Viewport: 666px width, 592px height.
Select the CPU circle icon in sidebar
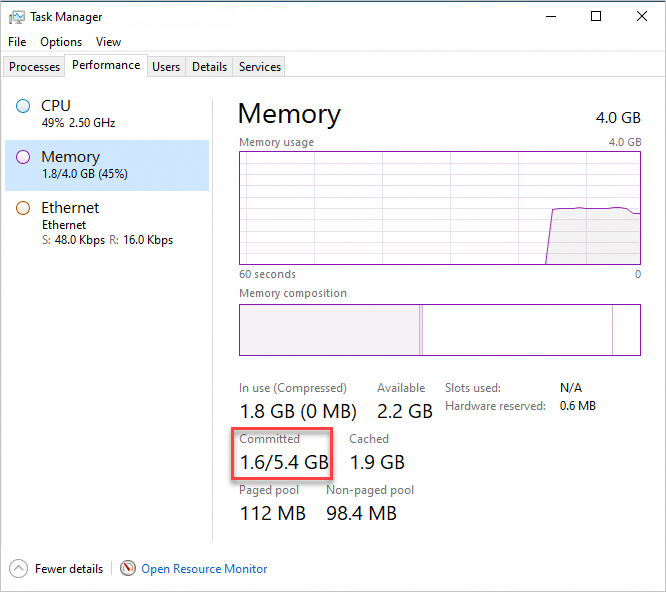click(23, 106)
